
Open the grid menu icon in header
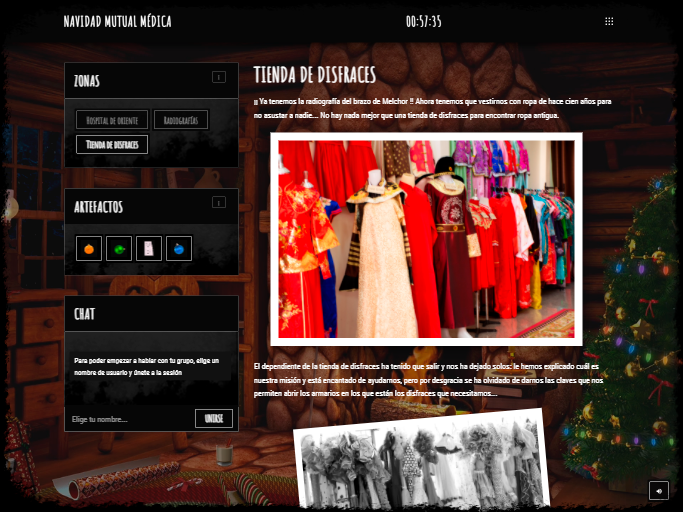[x=609, y=21]
